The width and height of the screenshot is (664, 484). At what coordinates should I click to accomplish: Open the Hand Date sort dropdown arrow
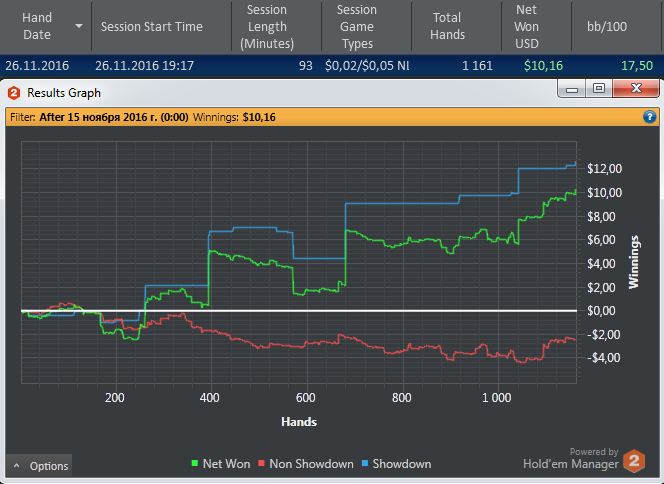click(x=78, y=26)
